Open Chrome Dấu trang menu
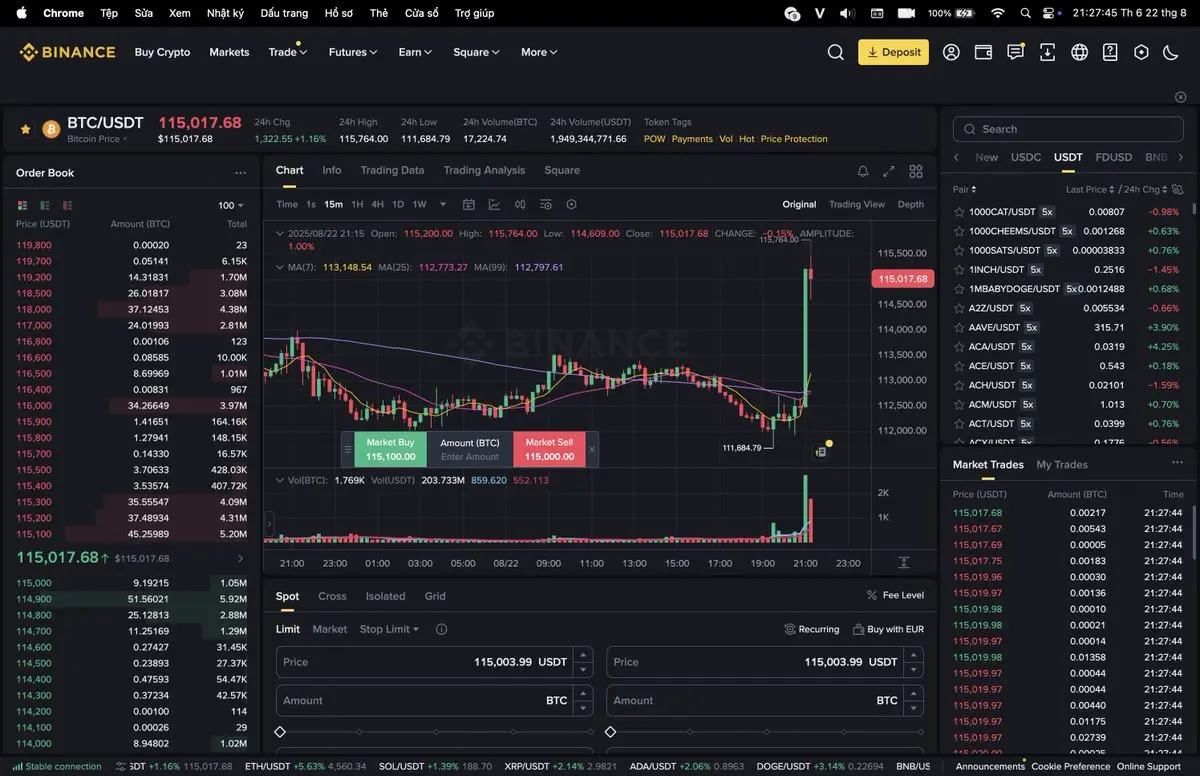The width and height of the screenshot is (1200, 776). click(284, 13)
